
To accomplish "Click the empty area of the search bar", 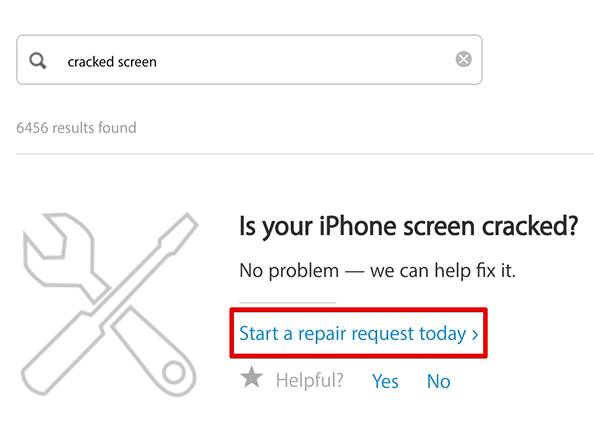I will click(x=303, y=60).
